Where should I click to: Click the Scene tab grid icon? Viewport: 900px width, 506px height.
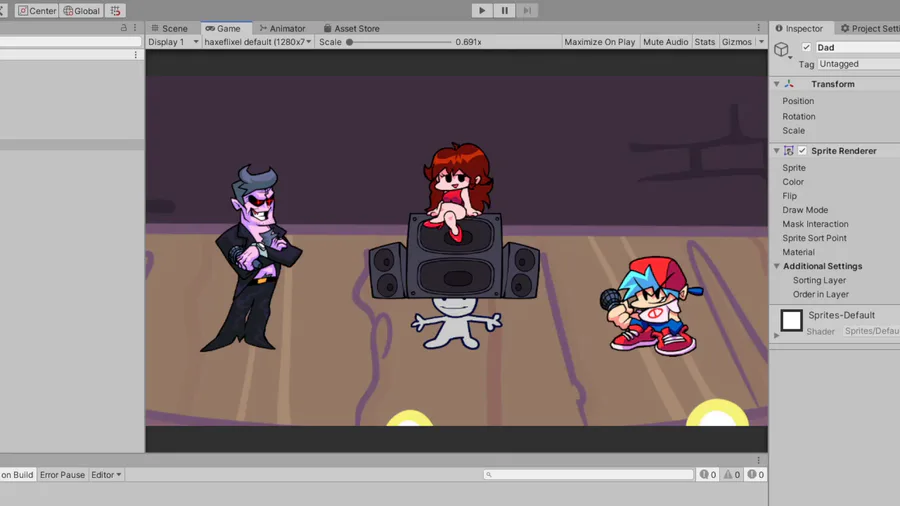pyautogui.click(x=155, y=28)
